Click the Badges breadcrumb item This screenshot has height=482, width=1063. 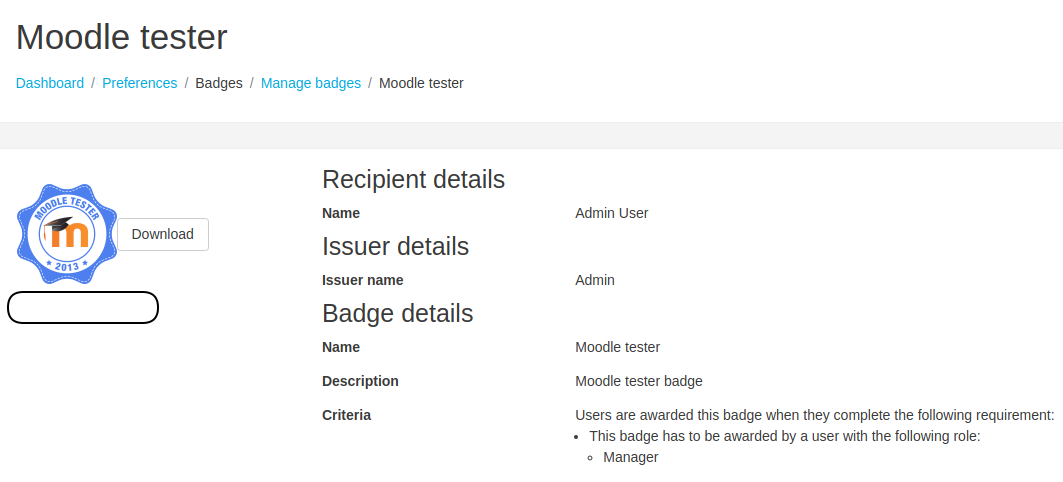click(219, 83)
